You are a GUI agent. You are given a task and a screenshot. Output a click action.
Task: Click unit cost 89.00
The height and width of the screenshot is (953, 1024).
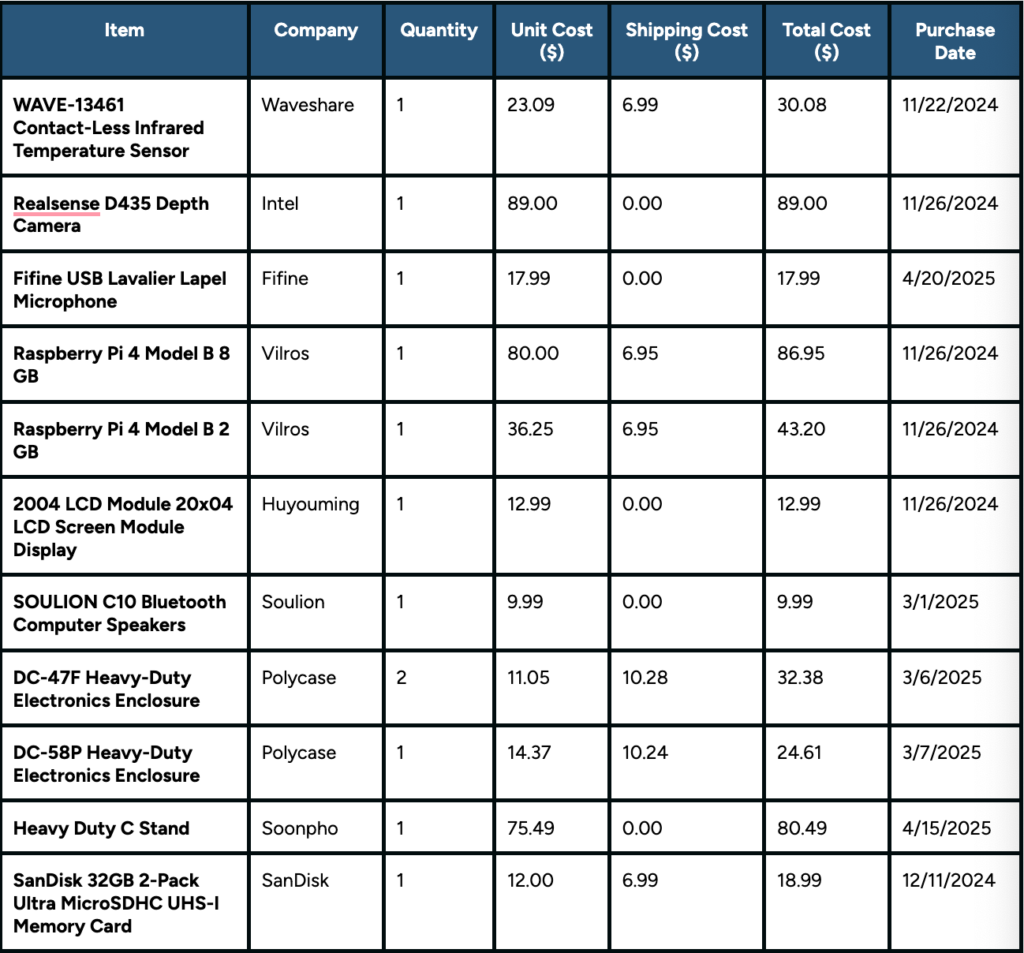pyautogui.click(x=552, y=214)
